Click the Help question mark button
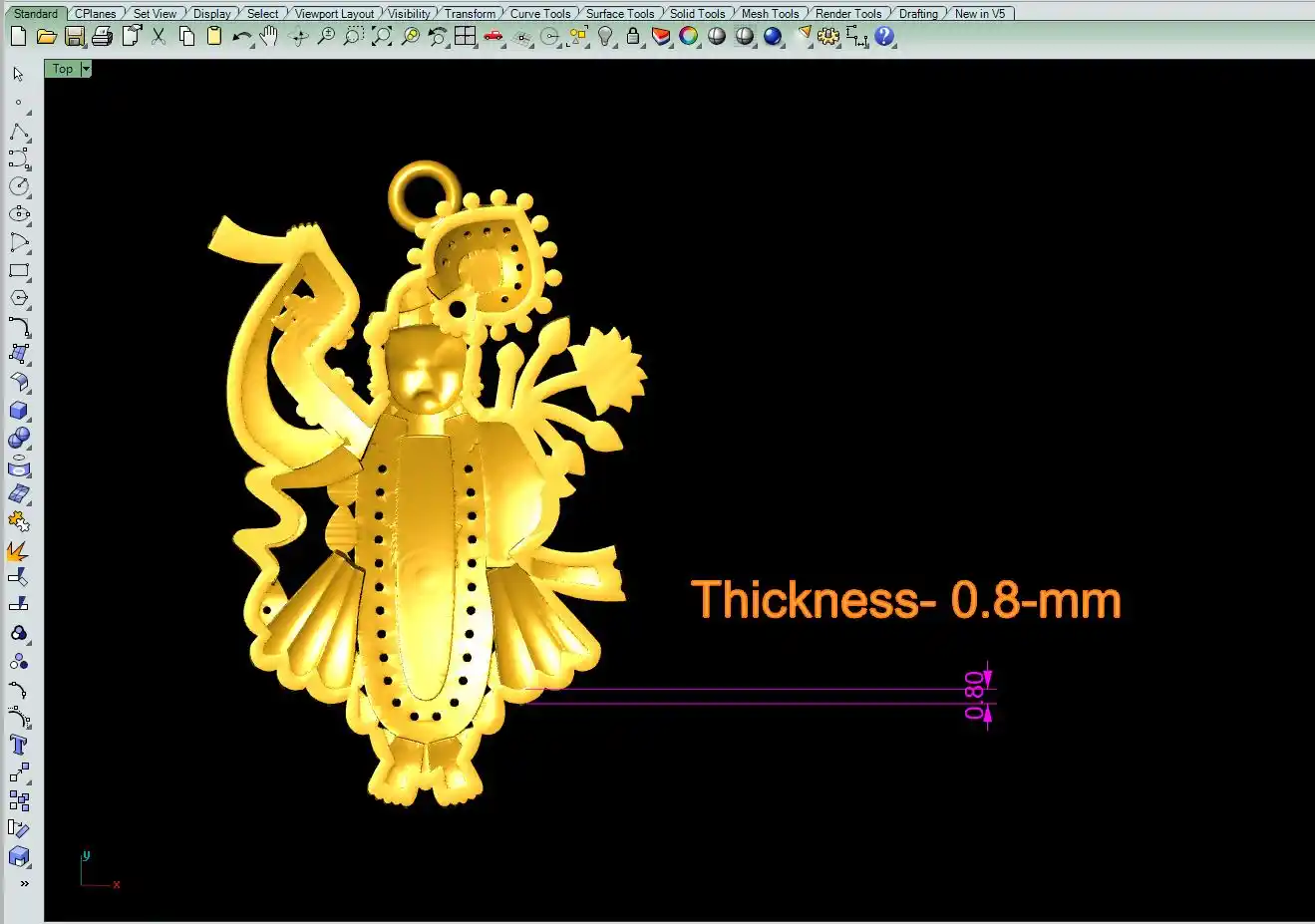Screen dimensions: 1315x924 pyautogui.click(x=884, y=37)
